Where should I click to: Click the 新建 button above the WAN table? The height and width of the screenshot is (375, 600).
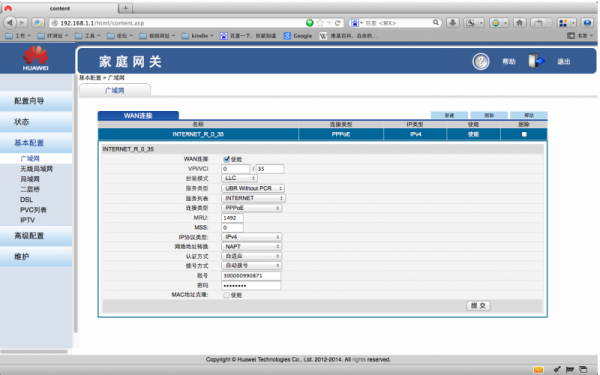[x=449, y=115]
